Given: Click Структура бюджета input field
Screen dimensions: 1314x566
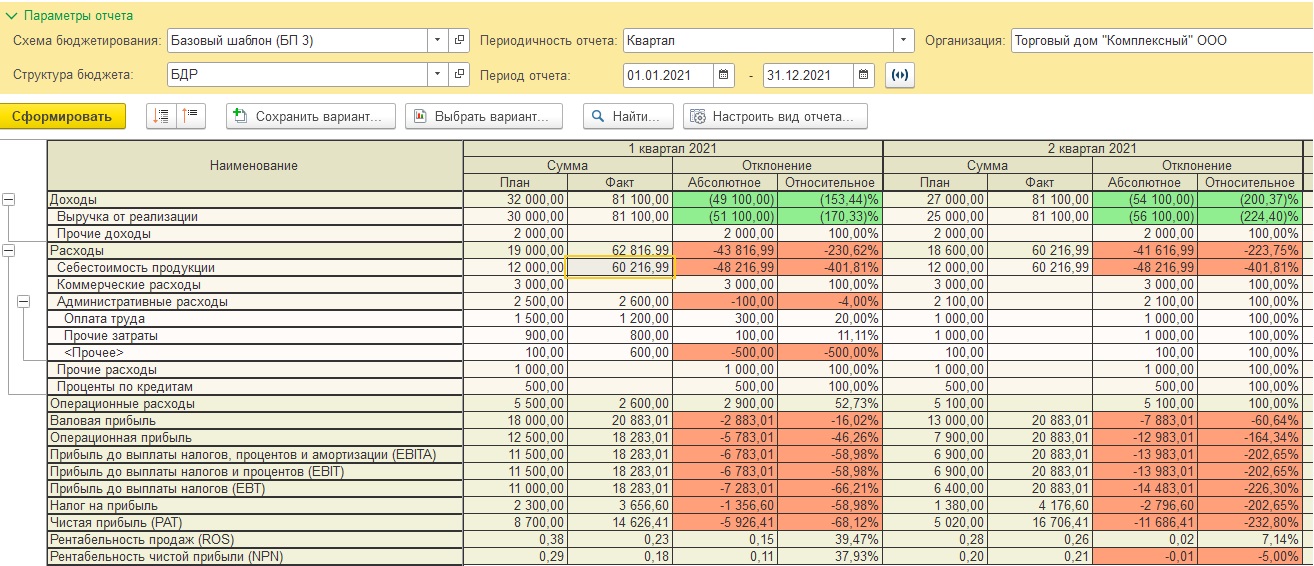Looking at the screenshot, I should 298,75.
